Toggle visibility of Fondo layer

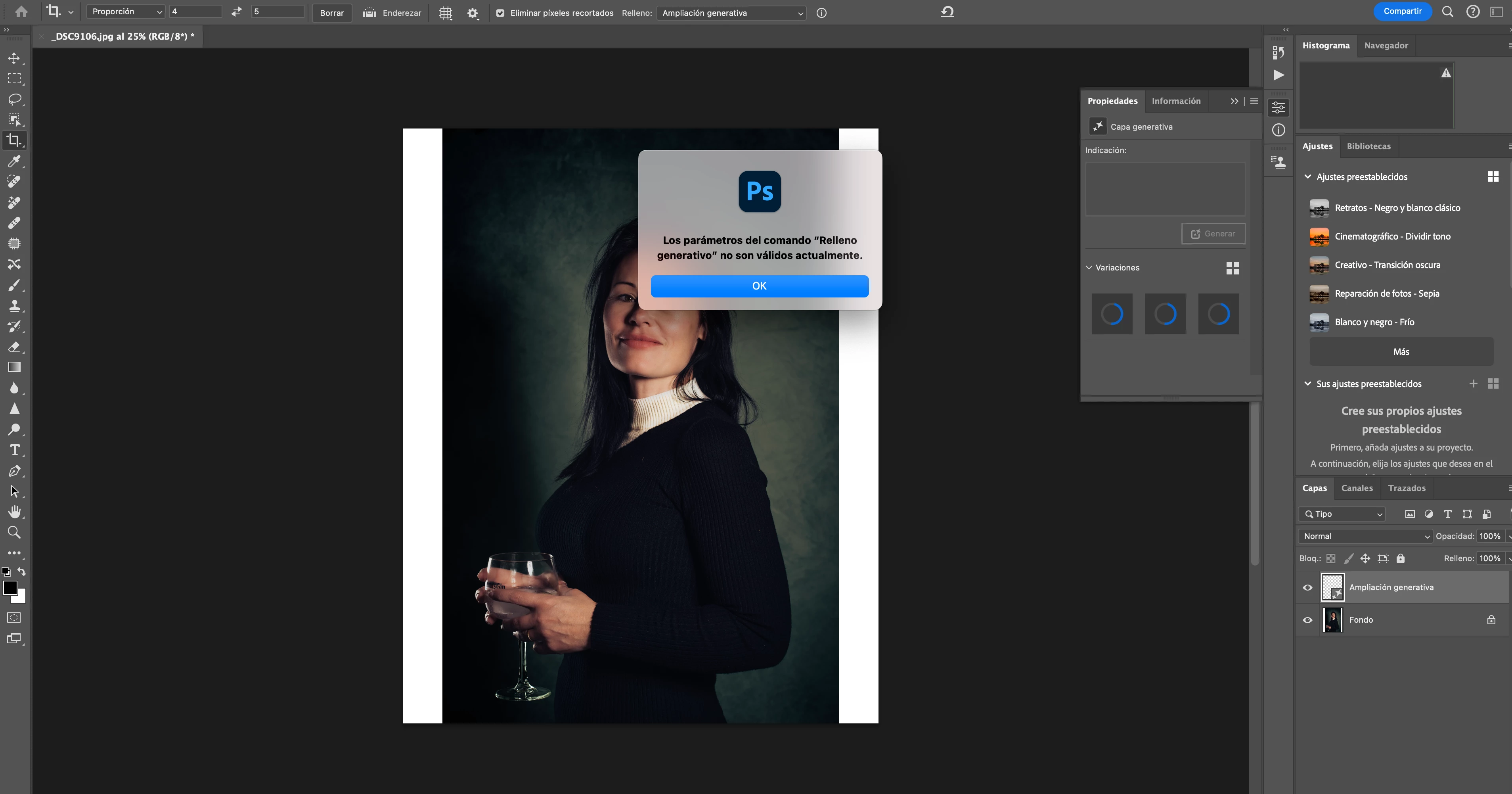[x=1307, y=619]
